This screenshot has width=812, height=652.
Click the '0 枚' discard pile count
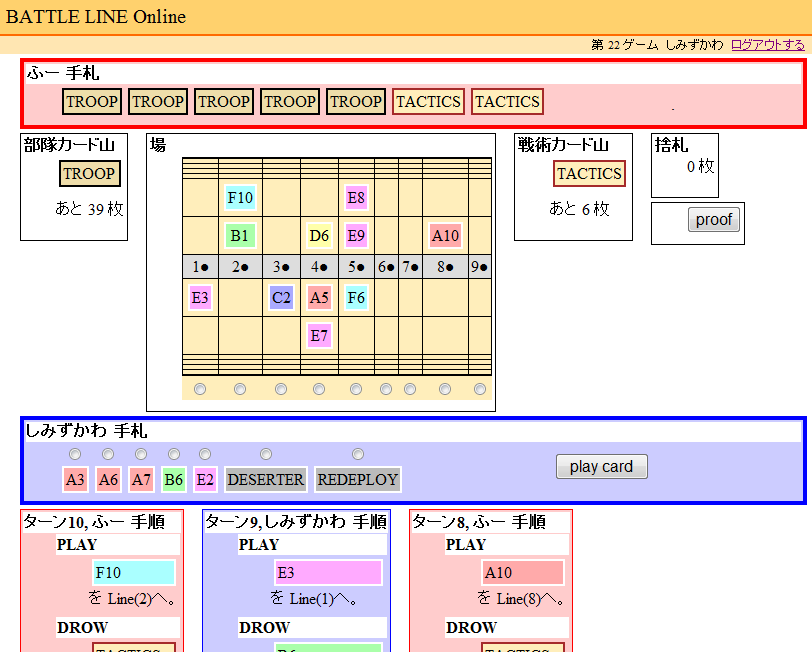(x=701, y=166)
